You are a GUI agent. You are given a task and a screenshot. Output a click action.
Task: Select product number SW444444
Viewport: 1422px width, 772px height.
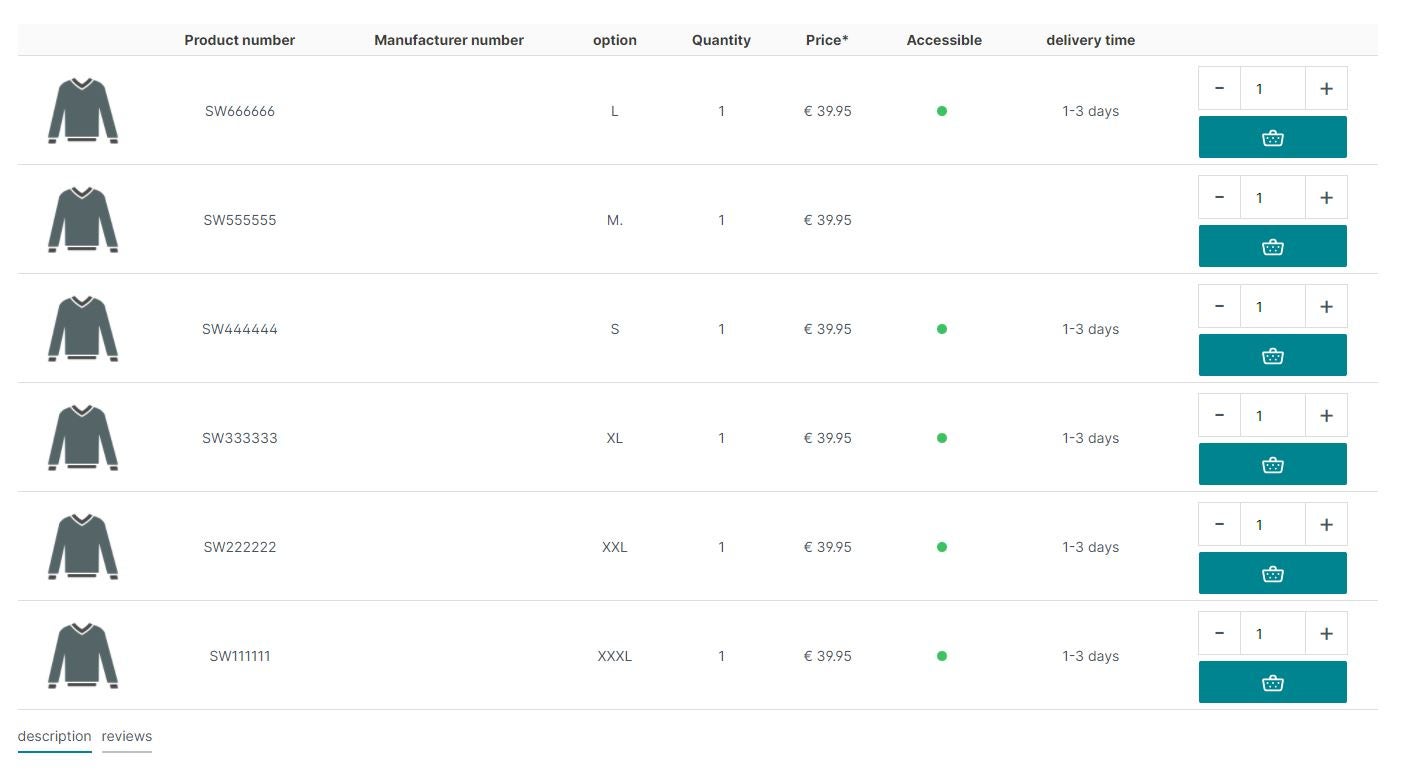[240, 329]
